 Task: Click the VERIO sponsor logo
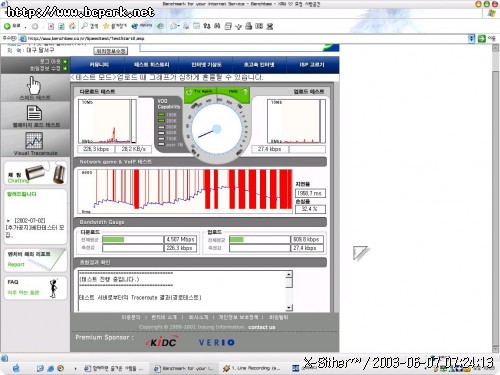tap(217, 342)
